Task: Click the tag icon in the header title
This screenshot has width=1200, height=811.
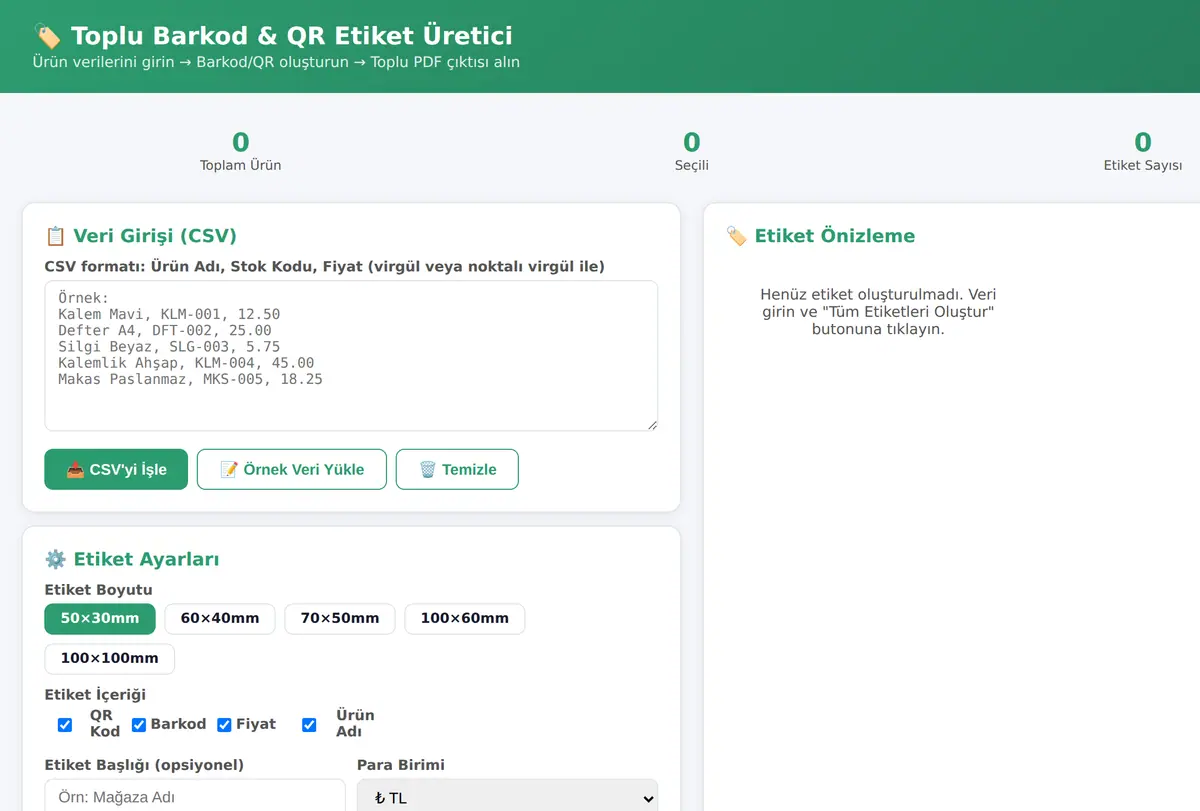Action: pyautogui.click(x=47, y=36)
